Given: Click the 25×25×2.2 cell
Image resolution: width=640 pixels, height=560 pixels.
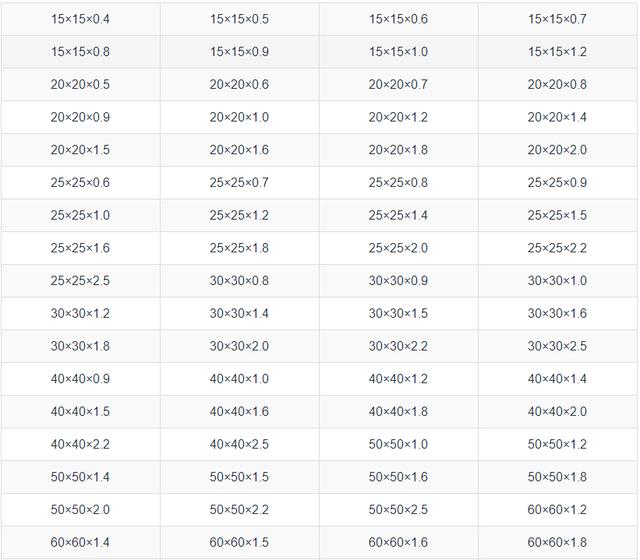Looking at the screenshot, I should pos(557,248).
